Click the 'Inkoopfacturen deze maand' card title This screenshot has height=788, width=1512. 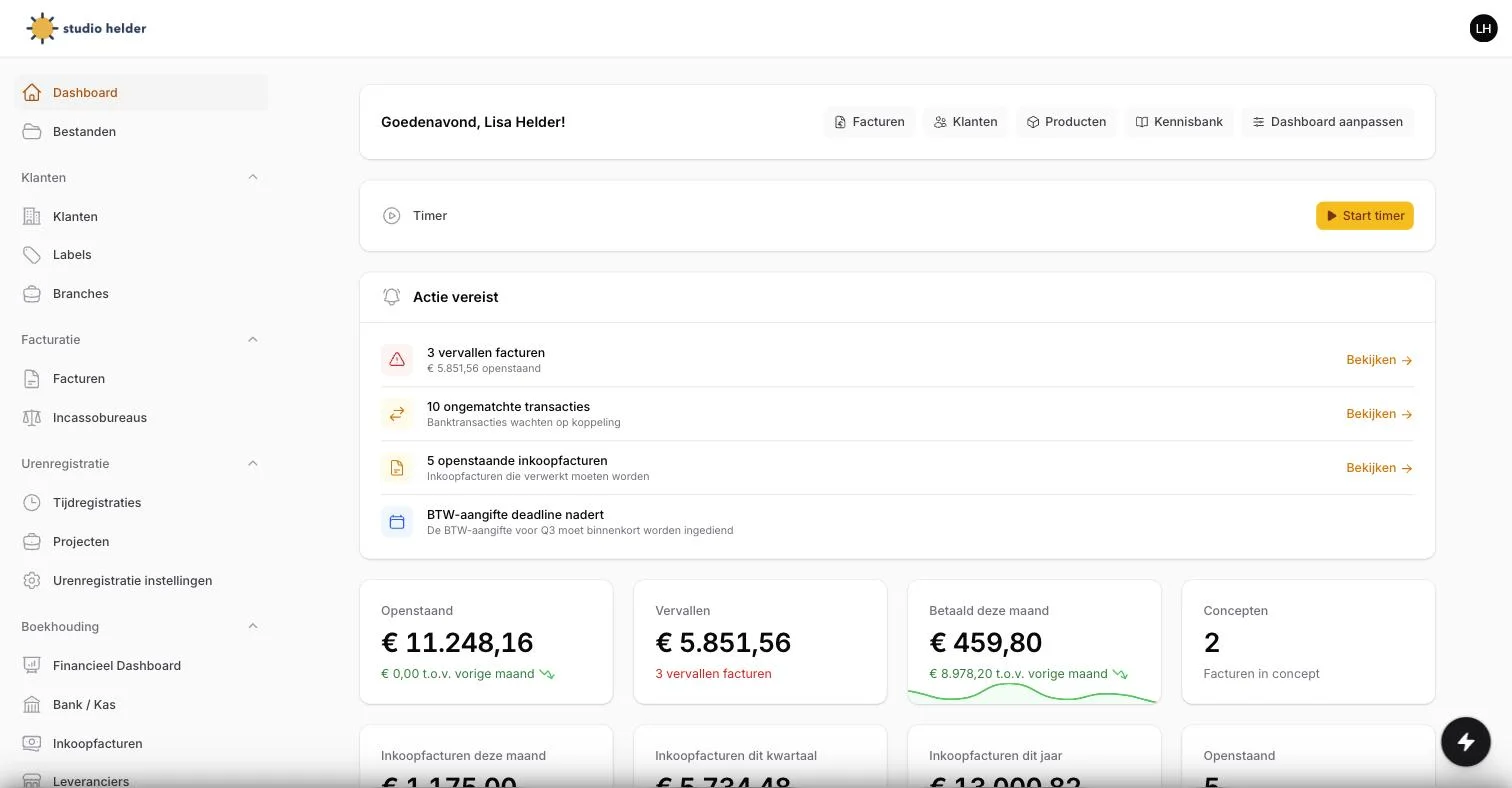463,756
